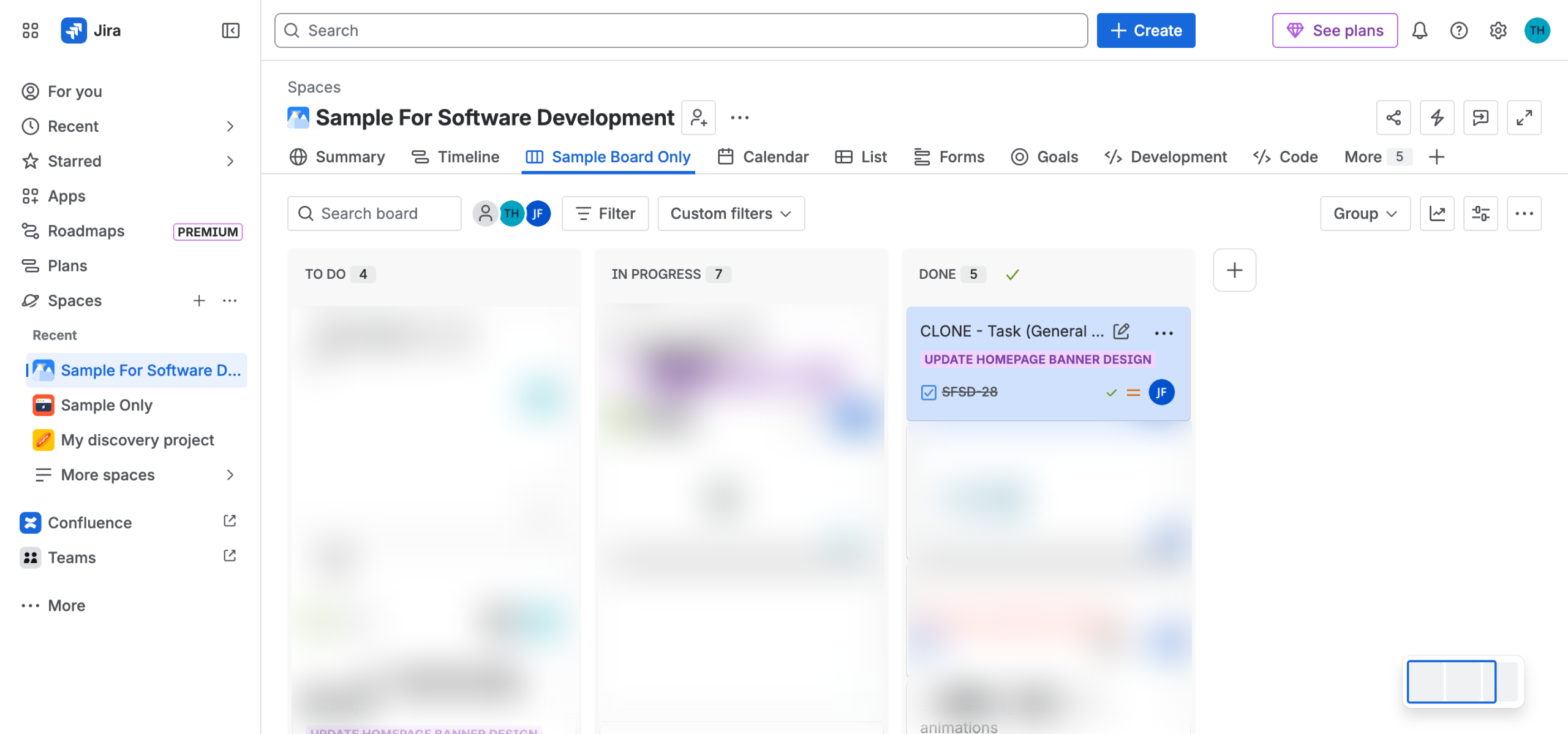Open view settings sliders icon
This screenshot has width=1568, height=734.
1480,213
